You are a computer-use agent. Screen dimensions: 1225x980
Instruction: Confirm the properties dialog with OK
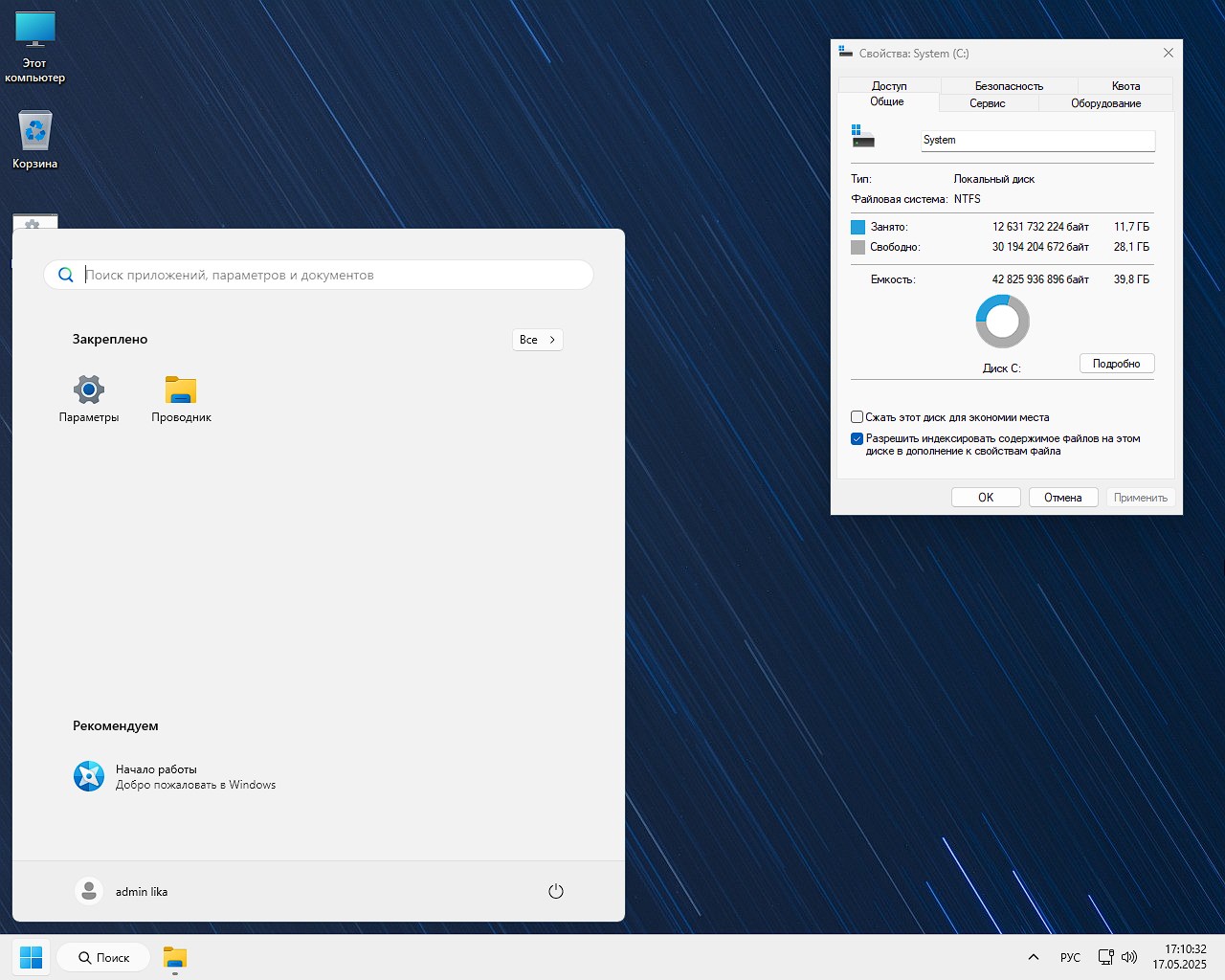(986, 498)
